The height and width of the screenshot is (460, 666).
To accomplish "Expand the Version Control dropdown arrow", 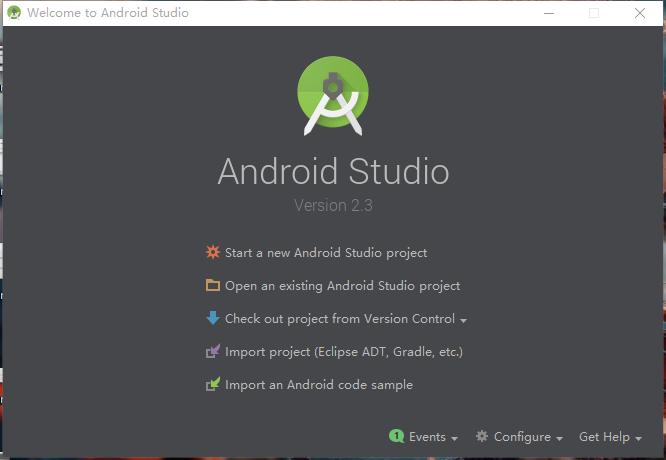I will pos(464,320).
